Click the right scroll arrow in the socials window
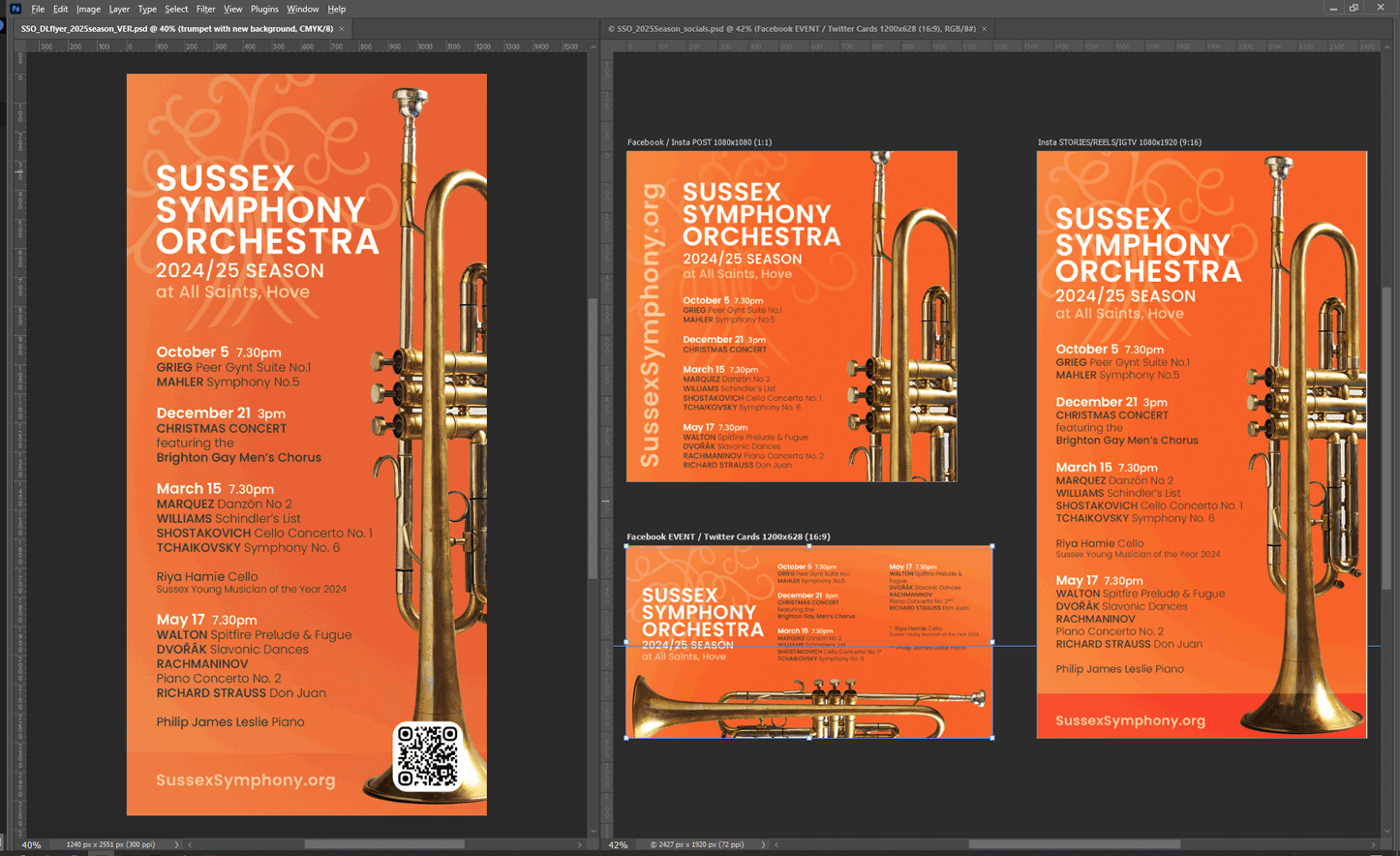The image size is (1400, 856). [1373, 844]
